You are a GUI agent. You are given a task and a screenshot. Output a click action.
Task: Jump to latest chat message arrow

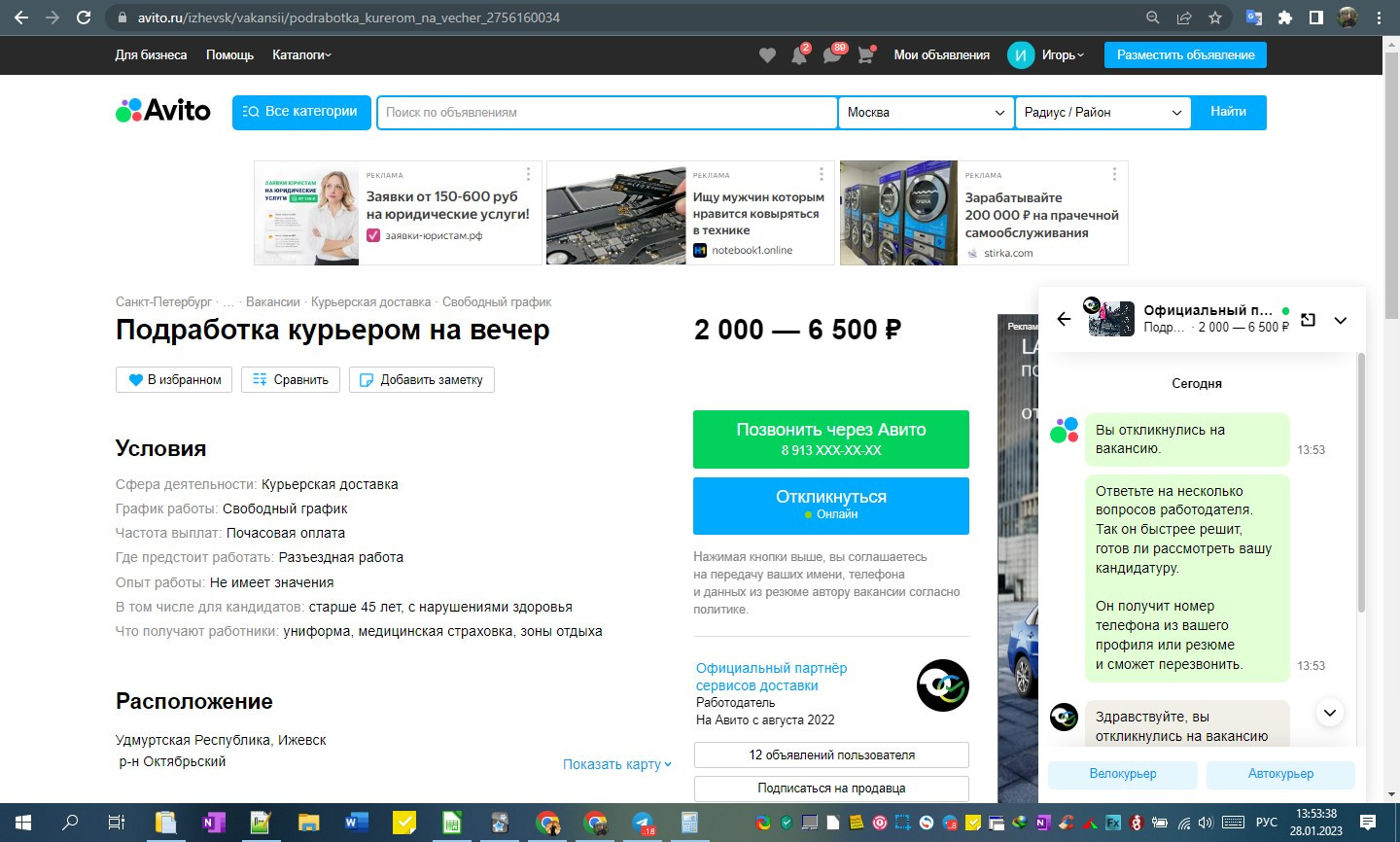pyautogui.click(x=1329, y=713)
